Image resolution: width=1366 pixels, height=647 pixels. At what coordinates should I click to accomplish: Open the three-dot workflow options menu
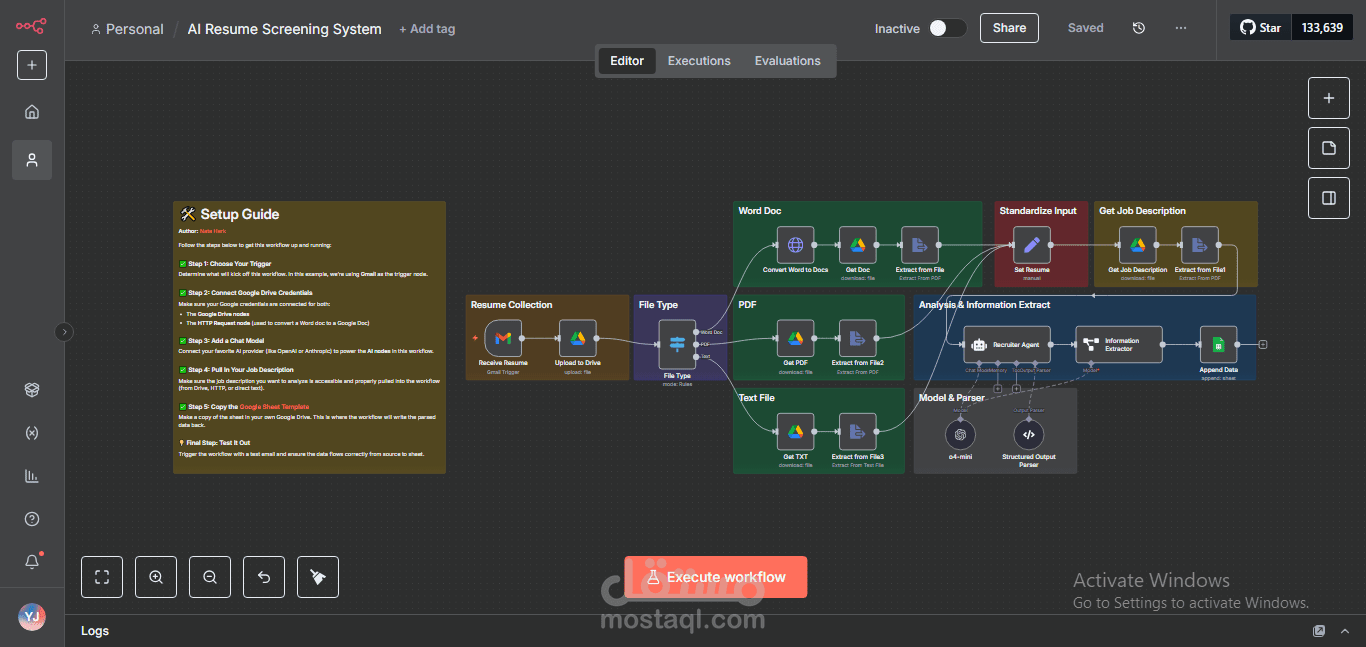[x=1181, y=28]
